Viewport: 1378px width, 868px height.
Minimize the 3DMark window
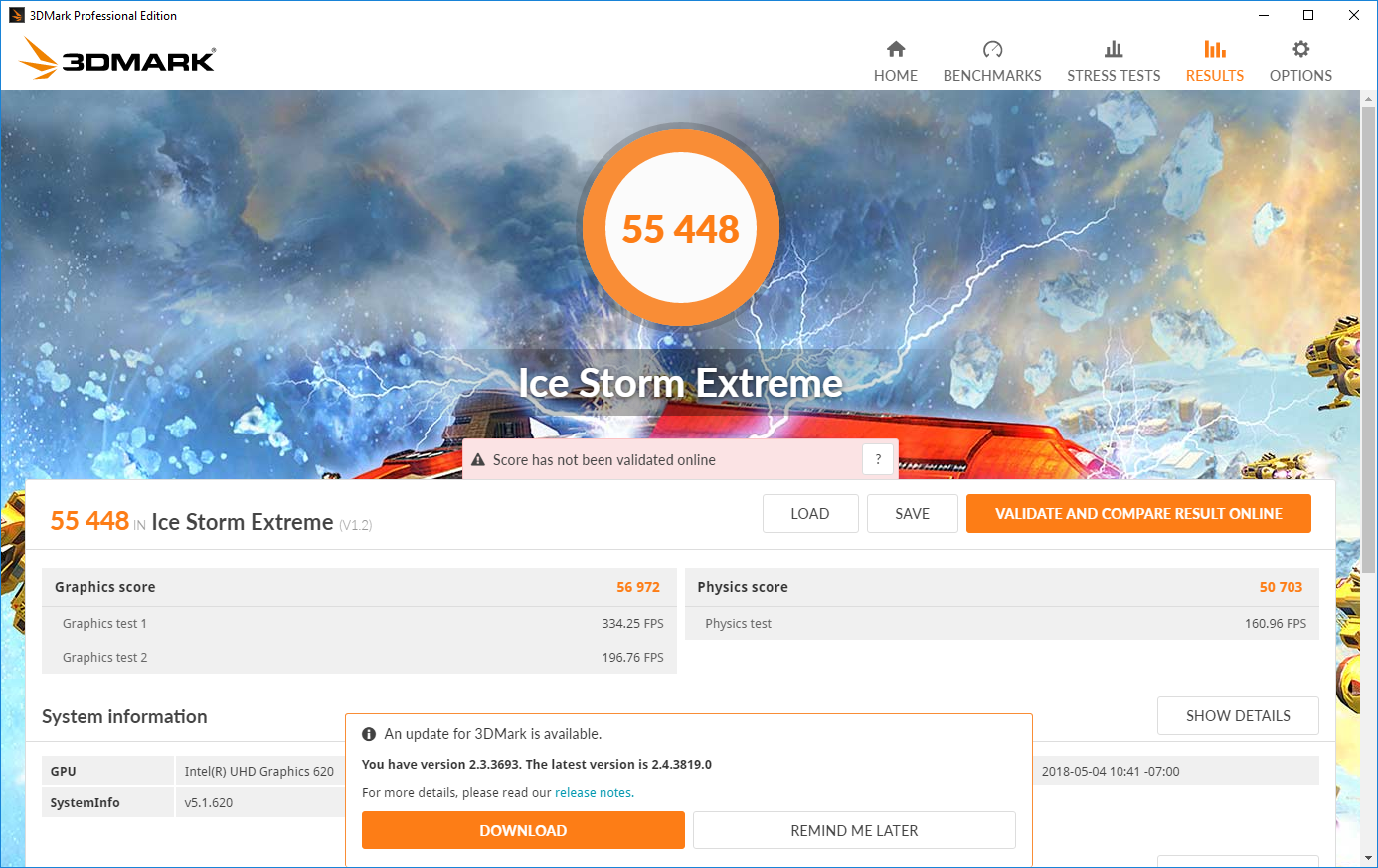coord(1264,15)
